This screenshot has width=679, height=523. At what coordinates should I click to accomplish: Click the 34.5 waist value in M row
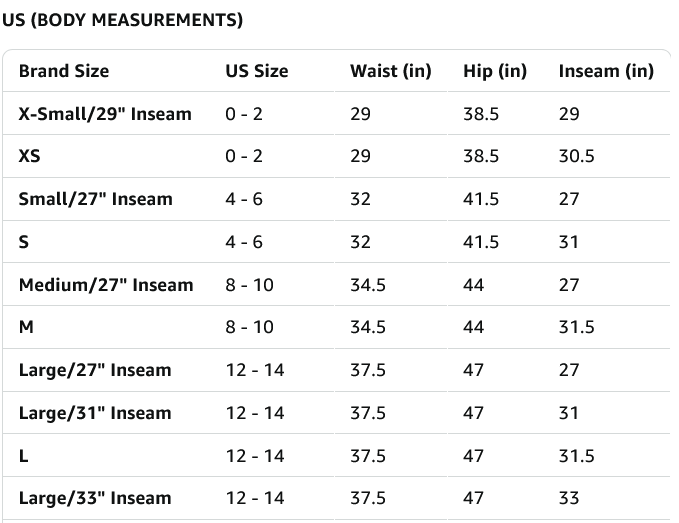tap(368, 327)
